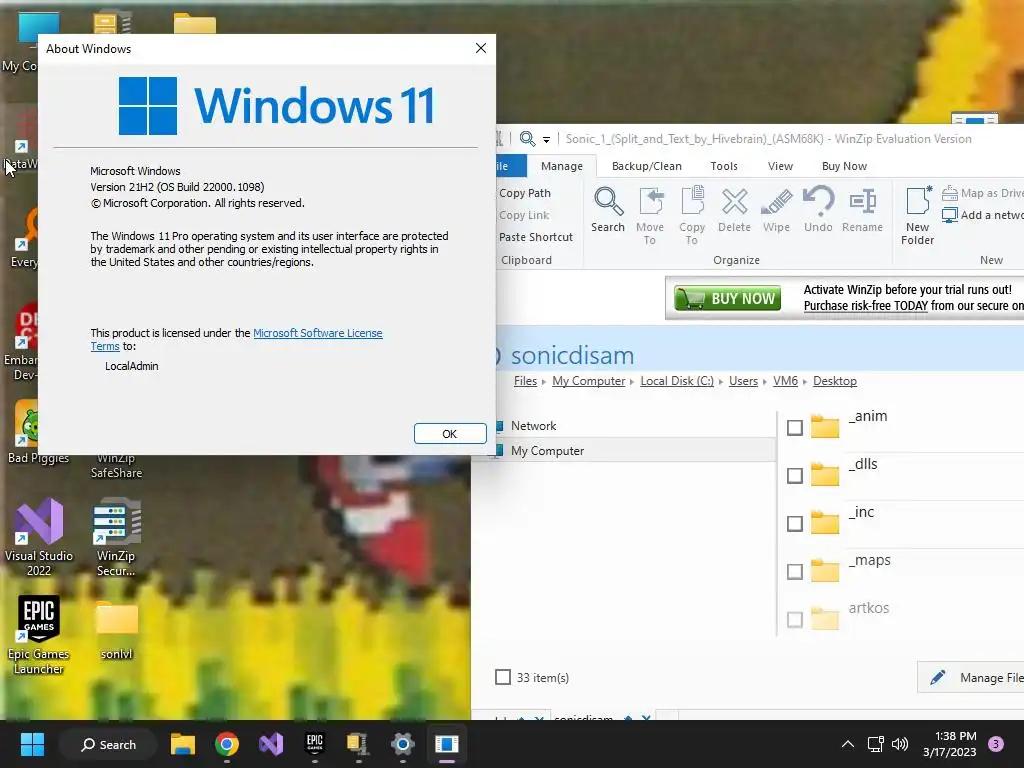The width and height of the screenshot is (1024, 768).
Task: Check the _dlls folder checkbox
Action: point(795,475)
